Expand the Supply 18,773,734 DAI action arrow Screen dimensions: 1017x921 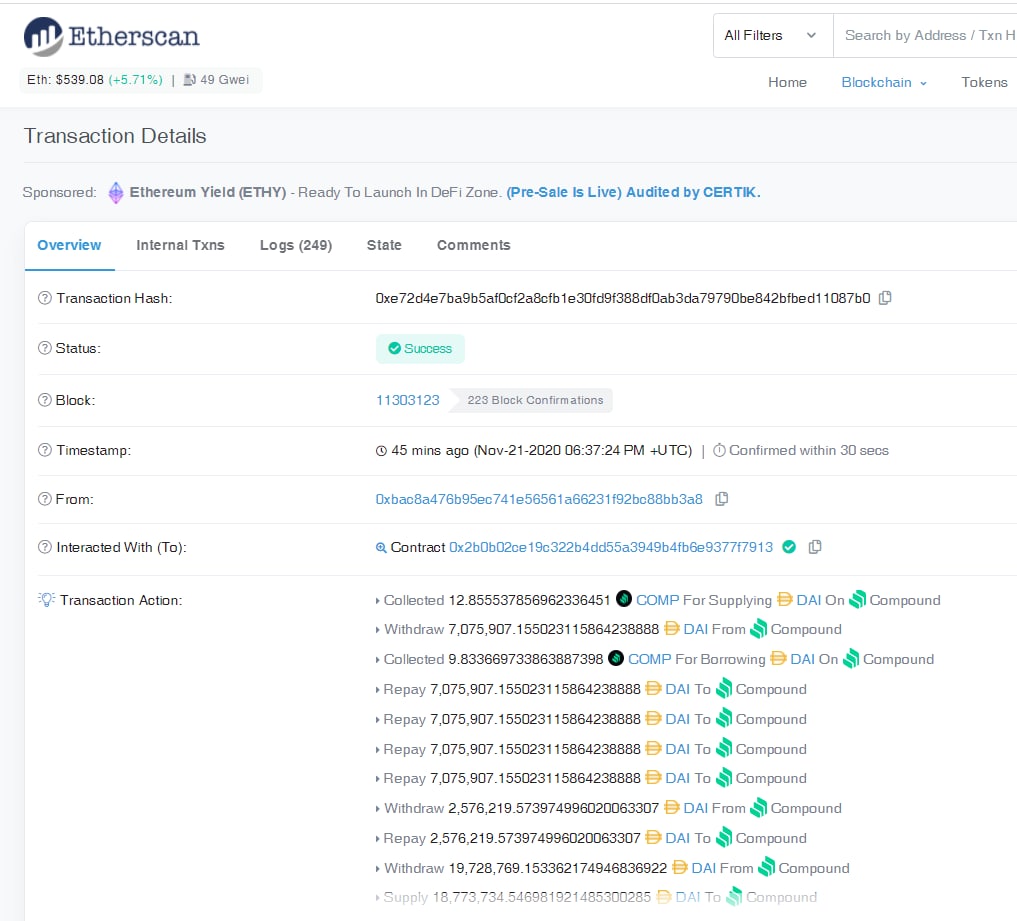pyautogui.click(x=377, y=898)
